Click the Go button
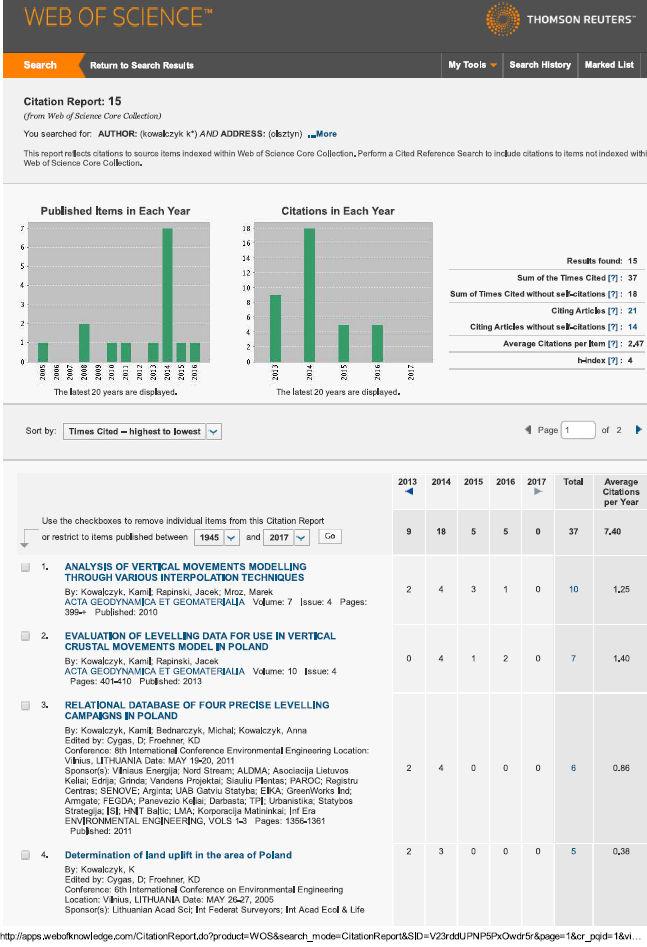The width and height of the screenshot is (647, 947). pyautogui.click(x=330, y=536)
